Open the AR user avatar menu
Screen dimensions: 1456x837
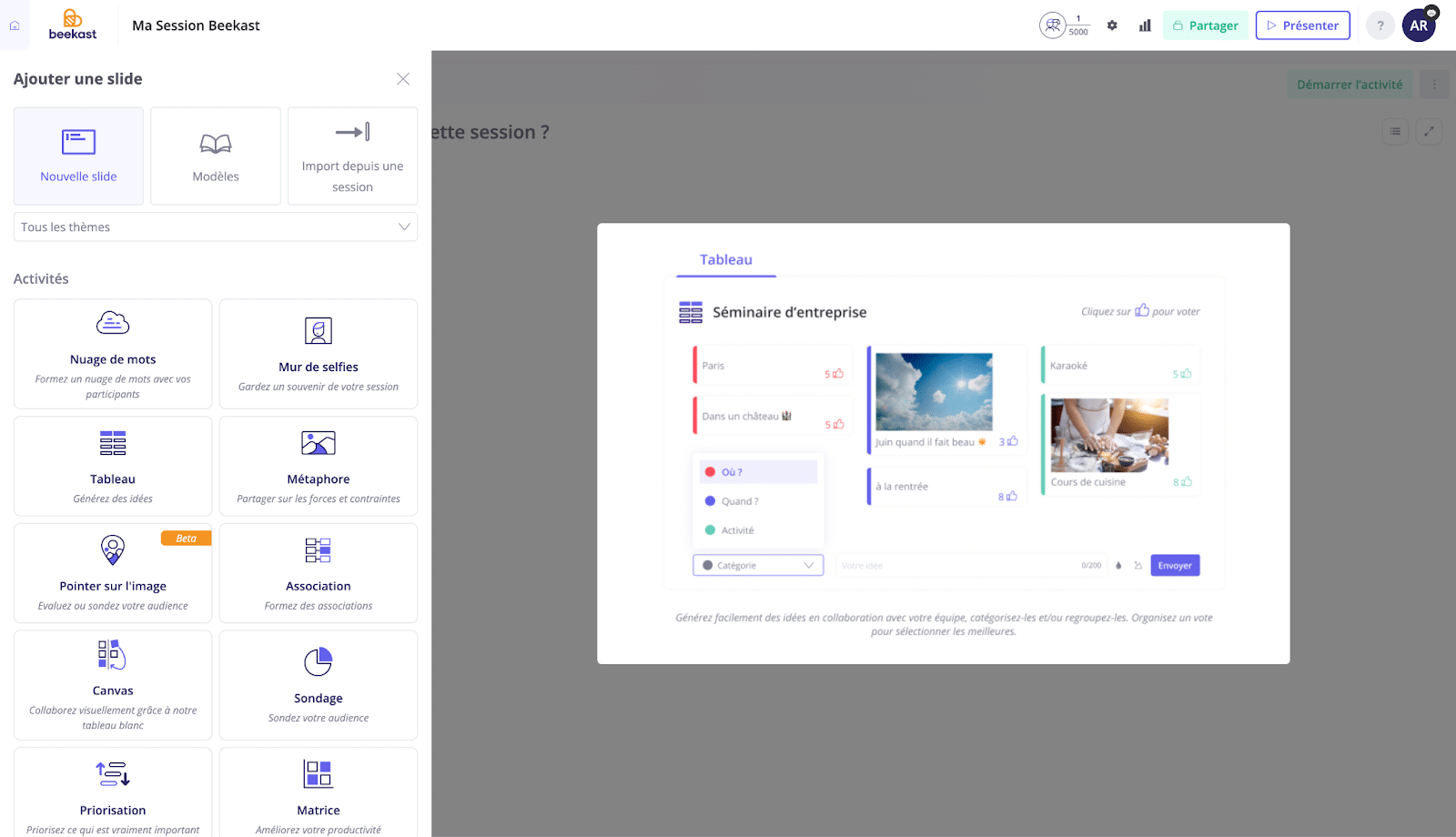coord(1419,25)
